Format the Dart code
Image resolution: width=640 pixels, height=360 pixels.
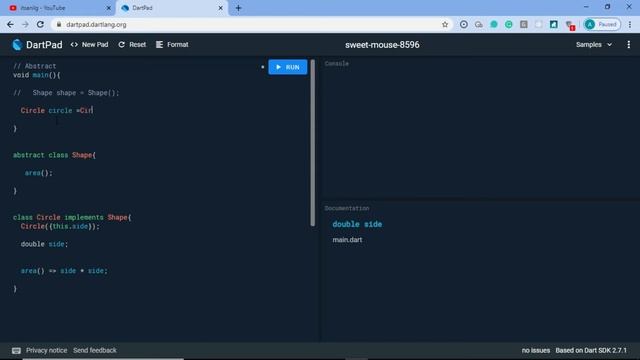click(x=172, y=44)
